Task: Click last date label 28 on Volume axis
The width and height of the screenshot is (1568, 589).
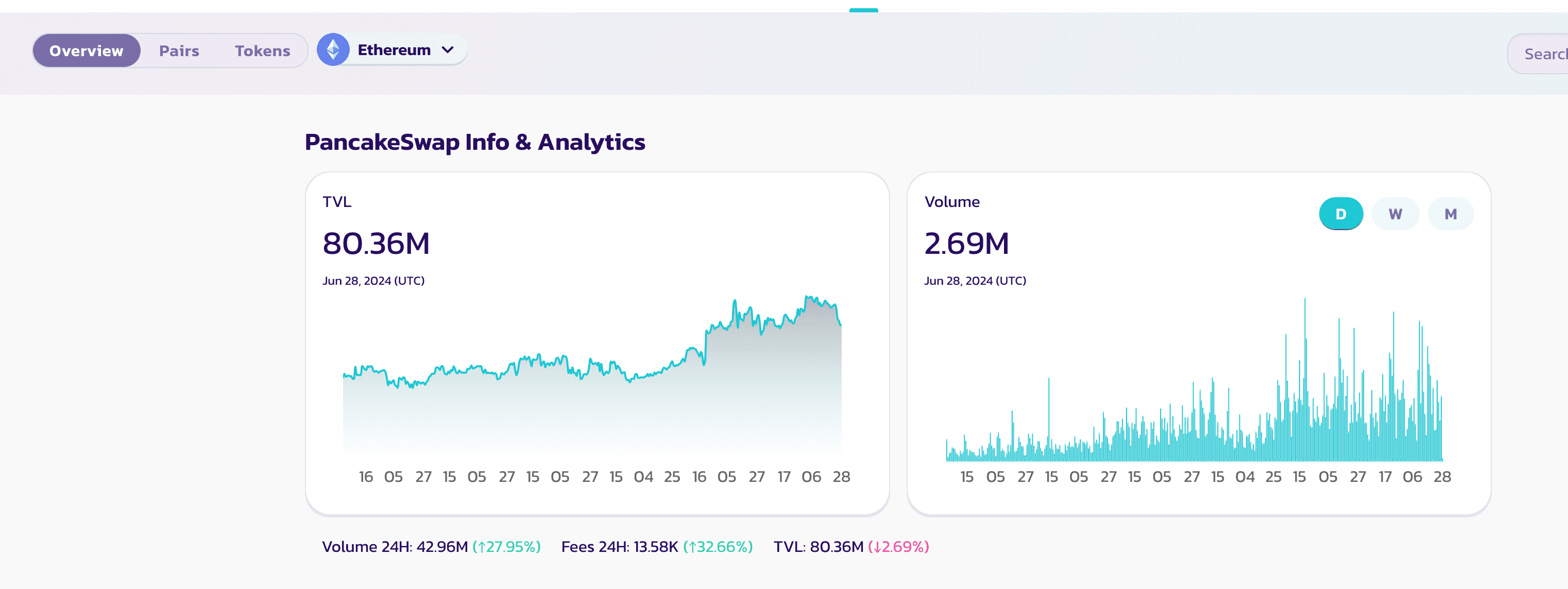Action: coord(1442,476)
